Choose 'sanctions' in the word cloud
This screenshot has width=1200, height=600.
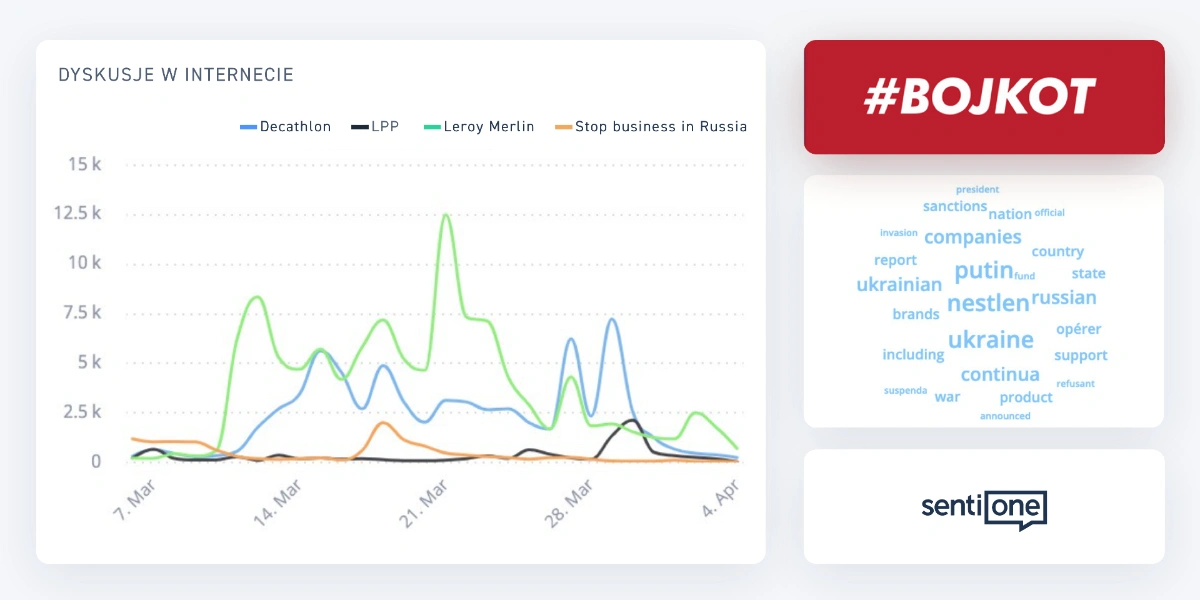click(955, 206)
